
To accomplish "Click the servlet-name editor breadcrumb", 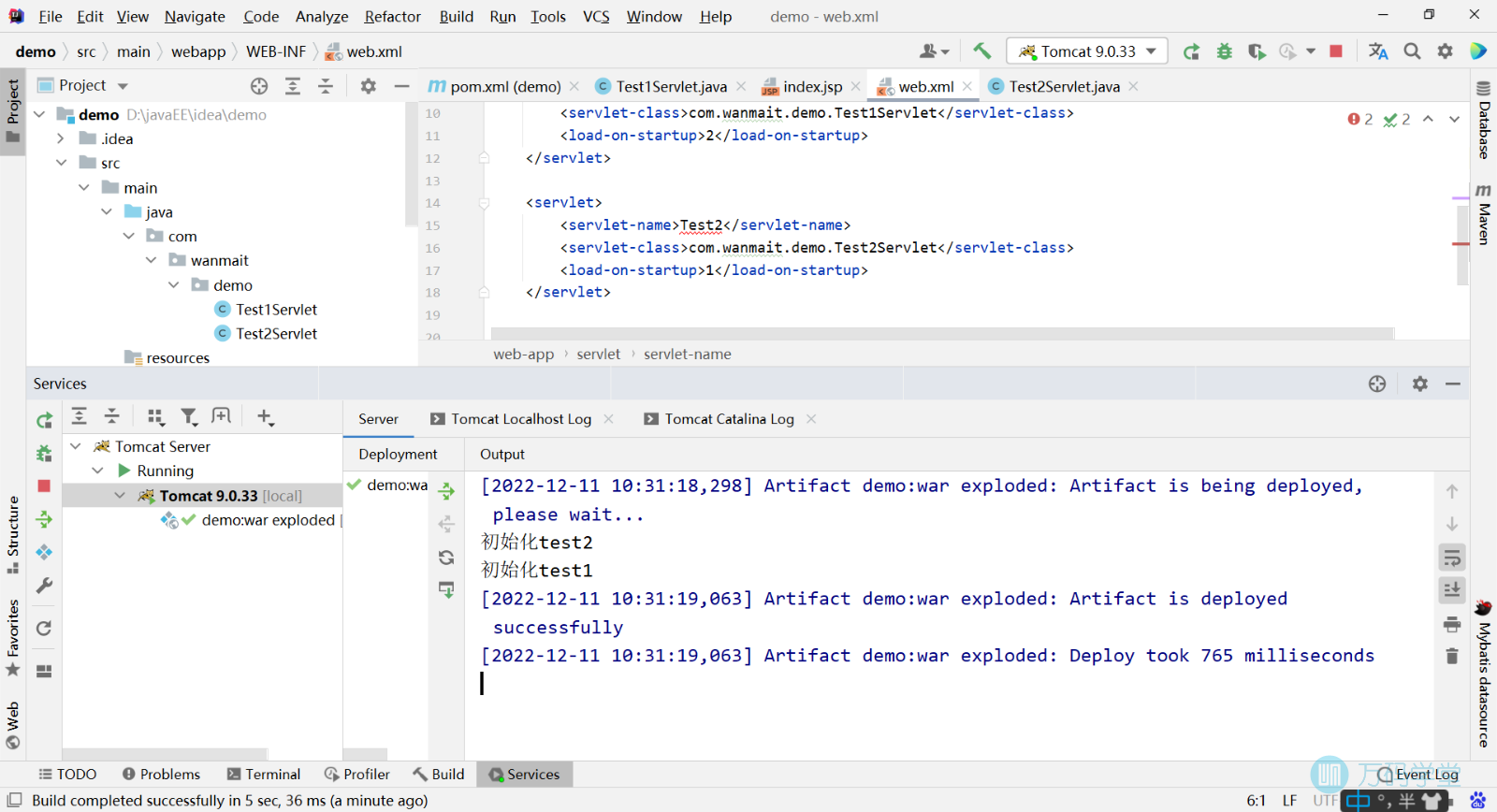I will coord(688,354).
